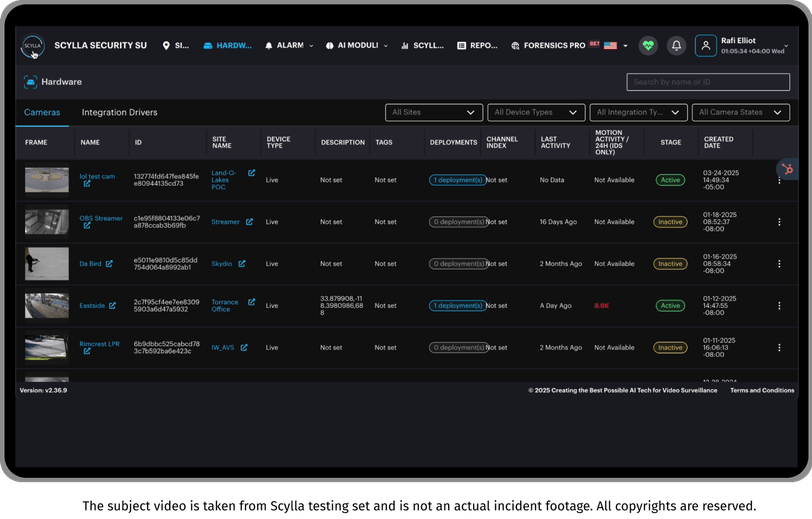
Task: Open the OBS Streamer frame thumbnail
Action: (x=47, y=222)
